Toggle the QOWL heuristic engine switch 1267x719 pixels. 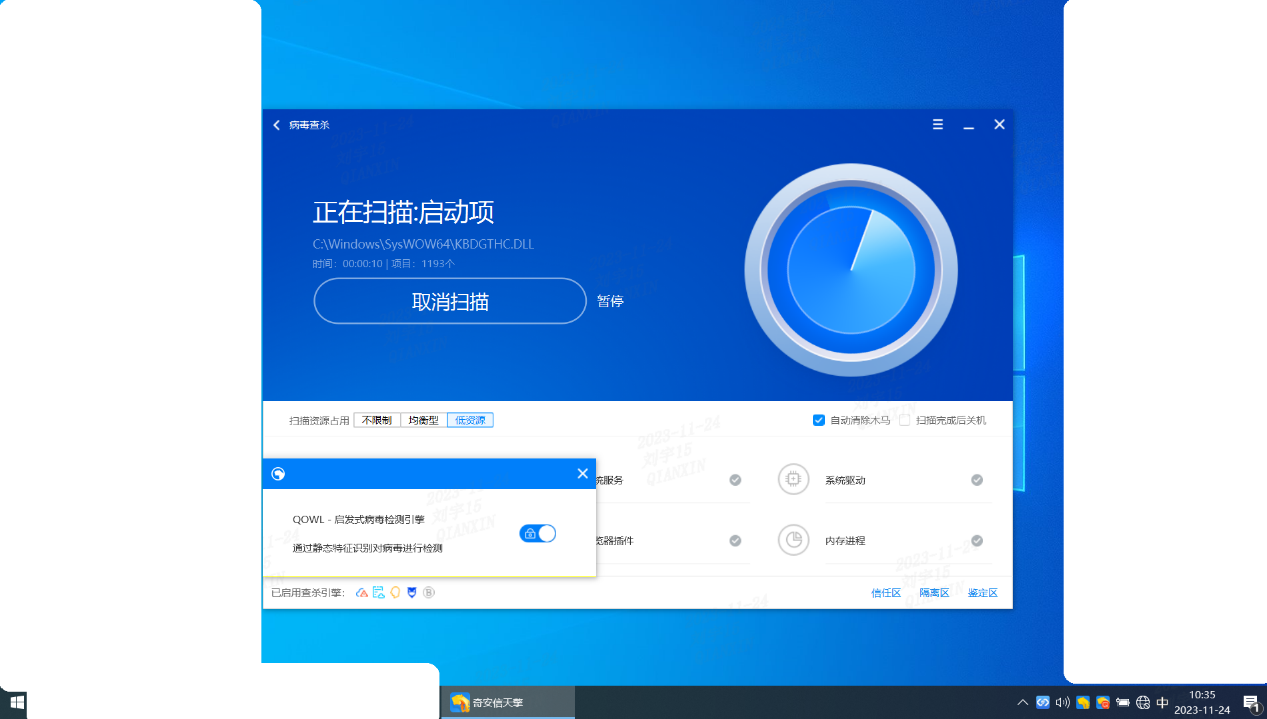pos(537,534)
